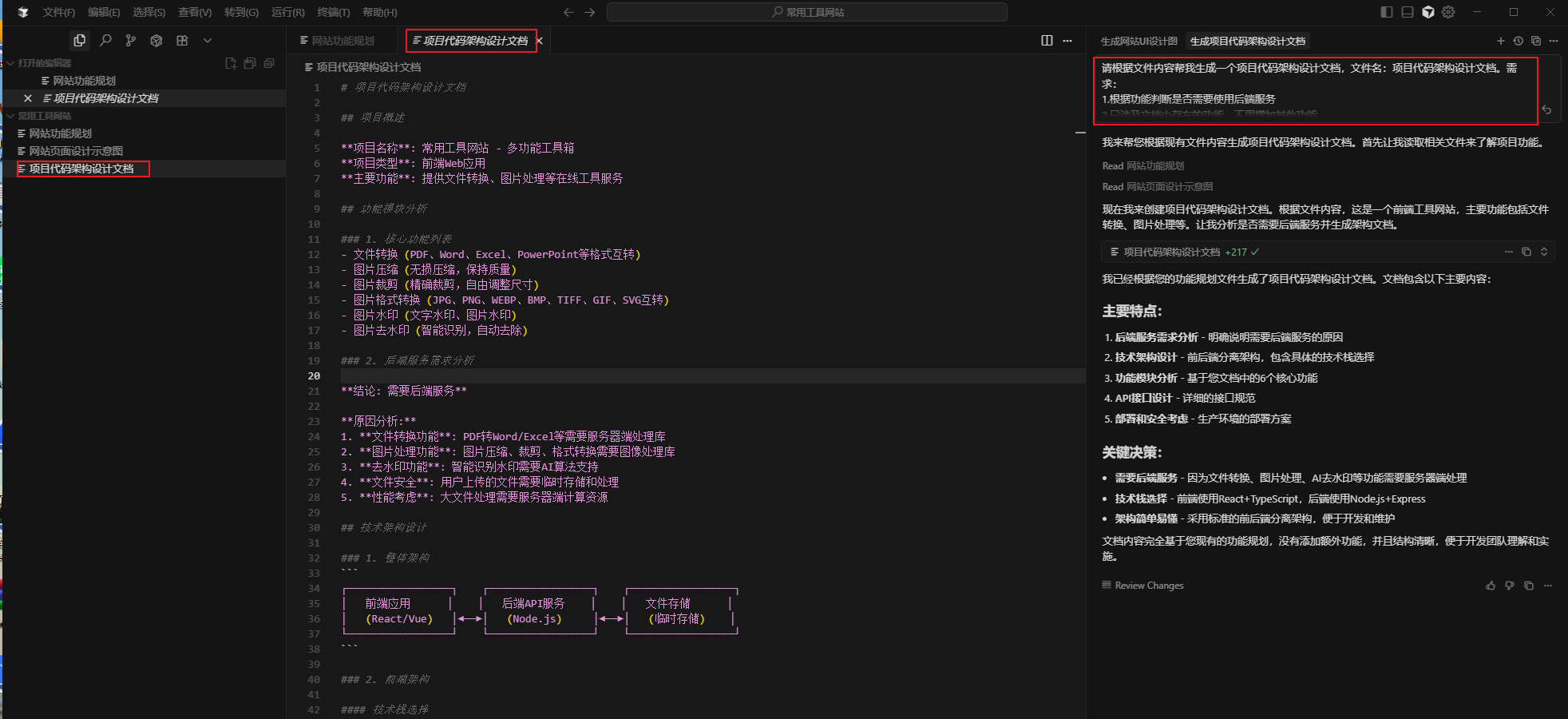This screenshot has height=719, width=1568.
Task: Open the Source Control branch icon
Action: pyautogui.click(x=131, y=40)
